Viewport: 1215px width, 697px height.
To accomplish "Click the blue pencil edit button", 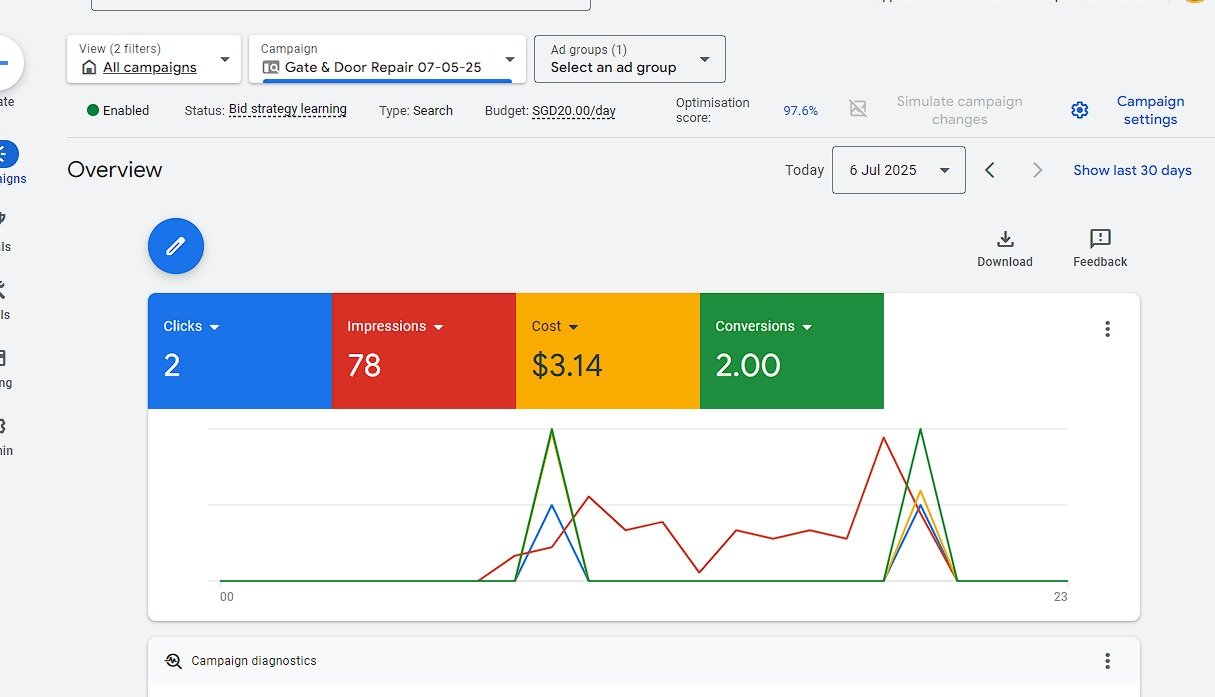I will click(176, 246).
